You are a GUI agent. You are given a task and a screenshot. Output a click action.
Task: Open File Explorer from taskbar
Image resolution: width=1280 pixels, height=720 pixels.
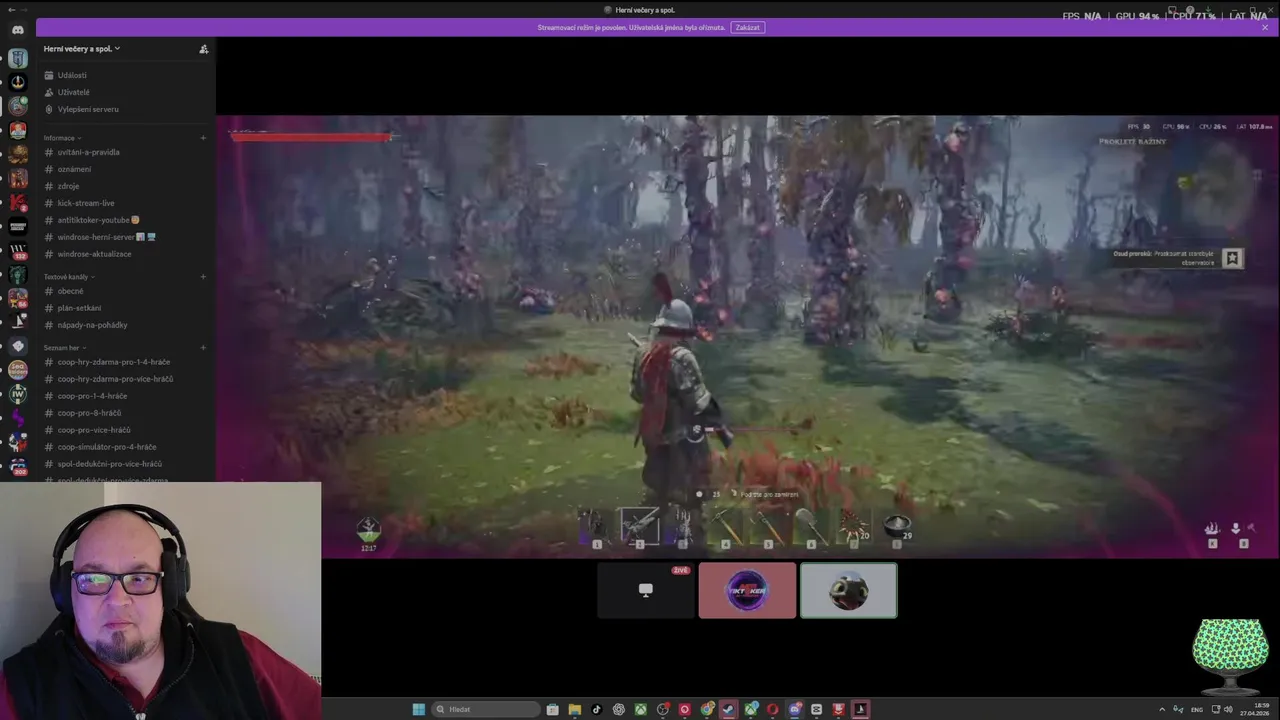[575, 709]
